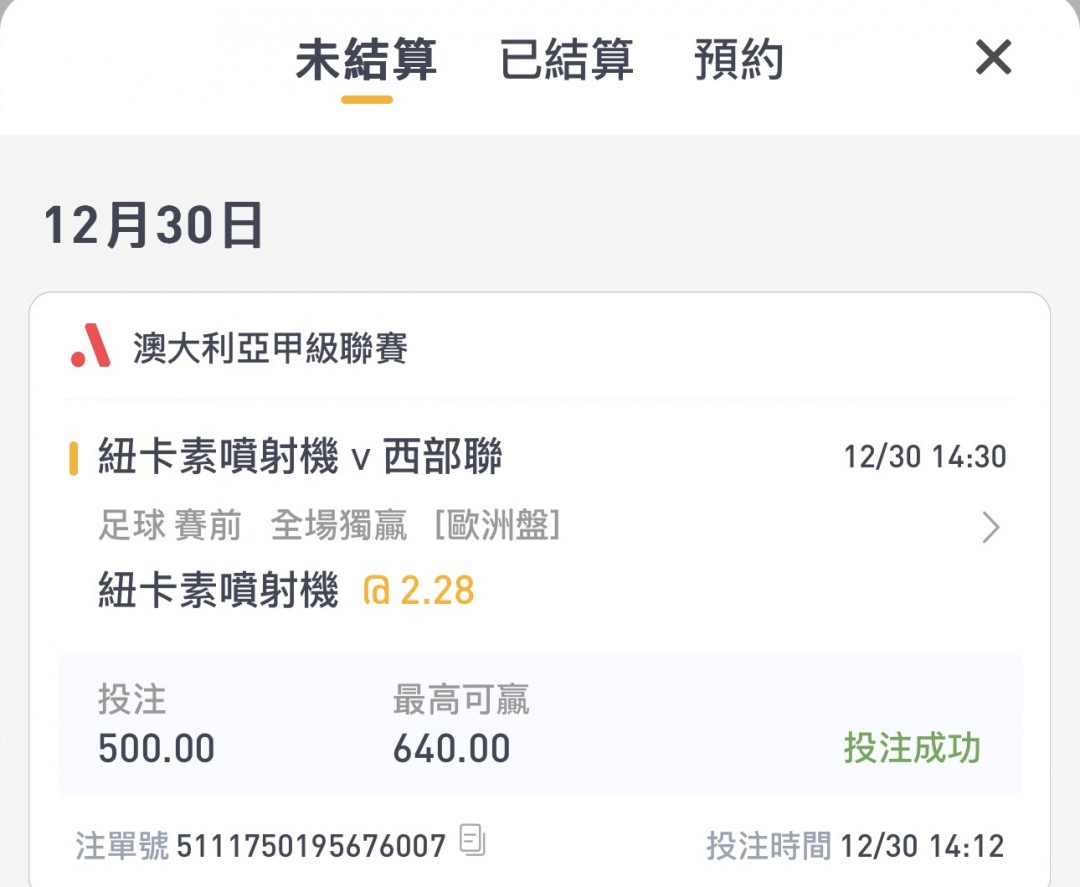Open the 預約 tab
The height and width of the screenshot is (887, 1080).
click(x=738, y=60)
